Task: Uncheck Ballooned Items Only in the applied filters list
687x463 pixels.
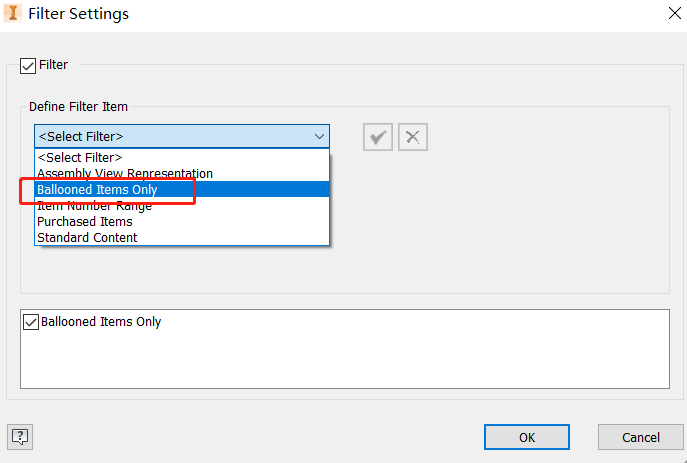Action: (x=30, y=322)
